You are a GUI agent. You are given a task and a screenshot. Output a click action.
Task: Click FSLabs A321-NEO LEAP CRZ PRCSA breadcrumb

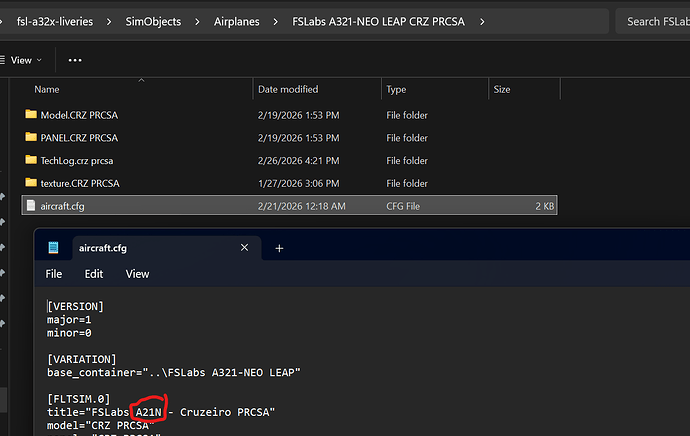[378, 22]
